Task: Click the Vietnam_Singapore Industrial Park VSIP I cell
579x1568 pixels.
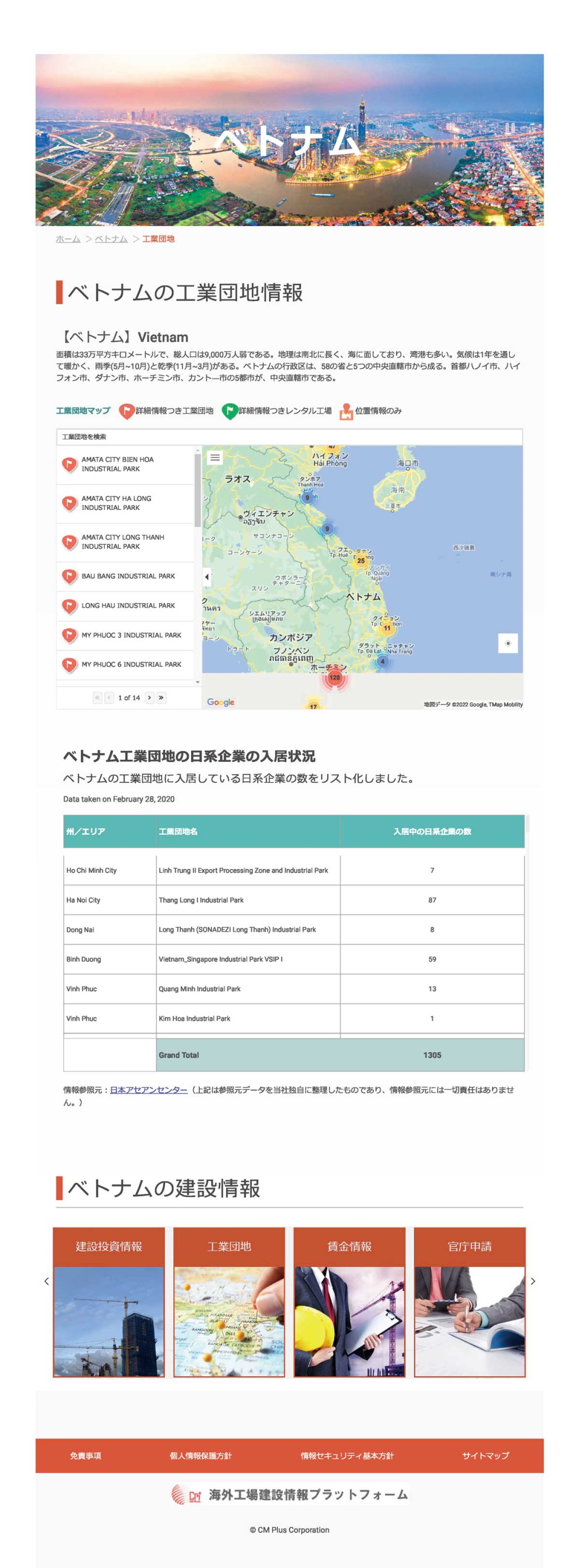Action: point(248,960)
